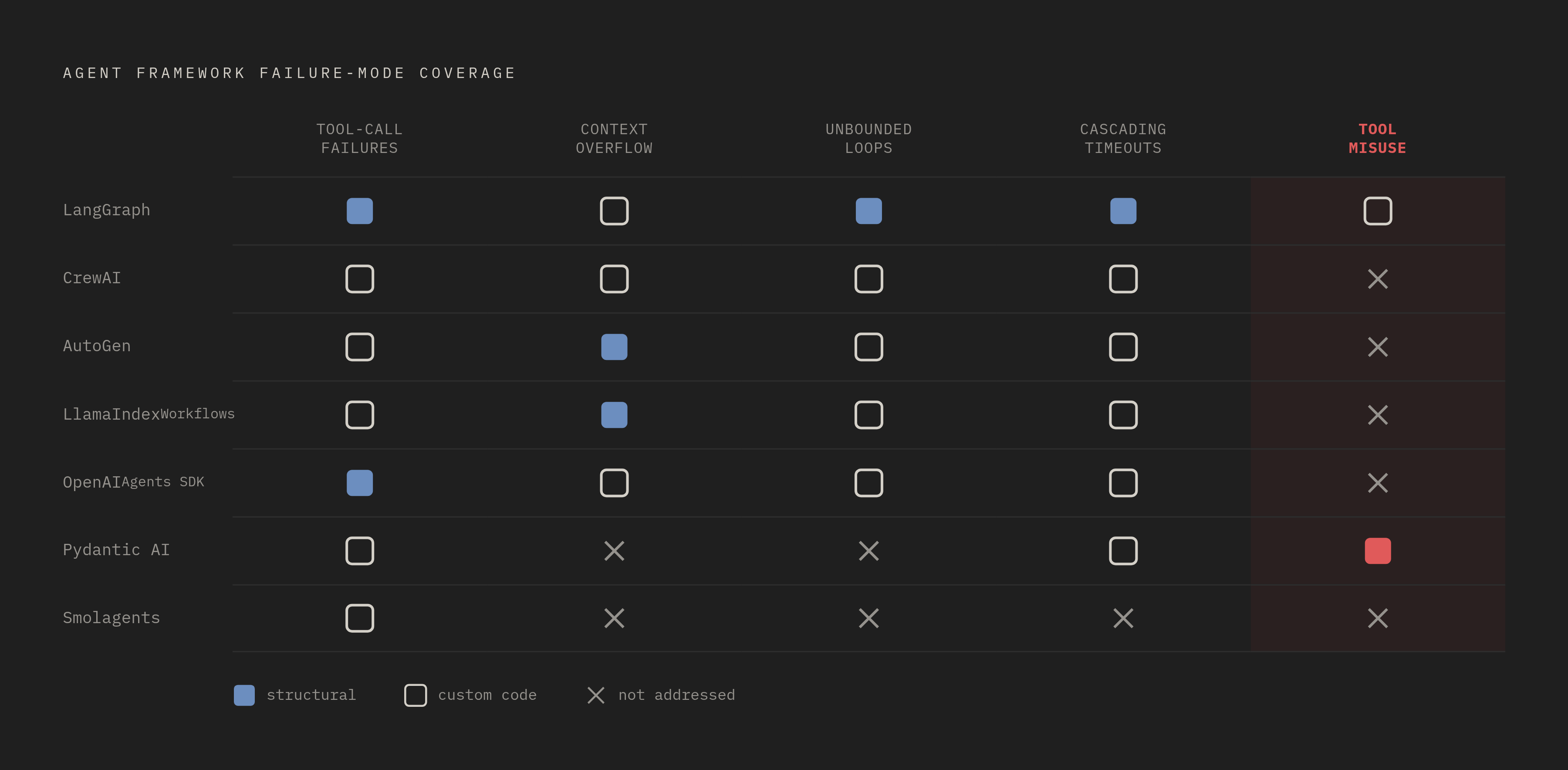Click Pydantic AI's Context Overflow X mark
1568x770 pixels.
pyautogui.click(x=614, y=551)
